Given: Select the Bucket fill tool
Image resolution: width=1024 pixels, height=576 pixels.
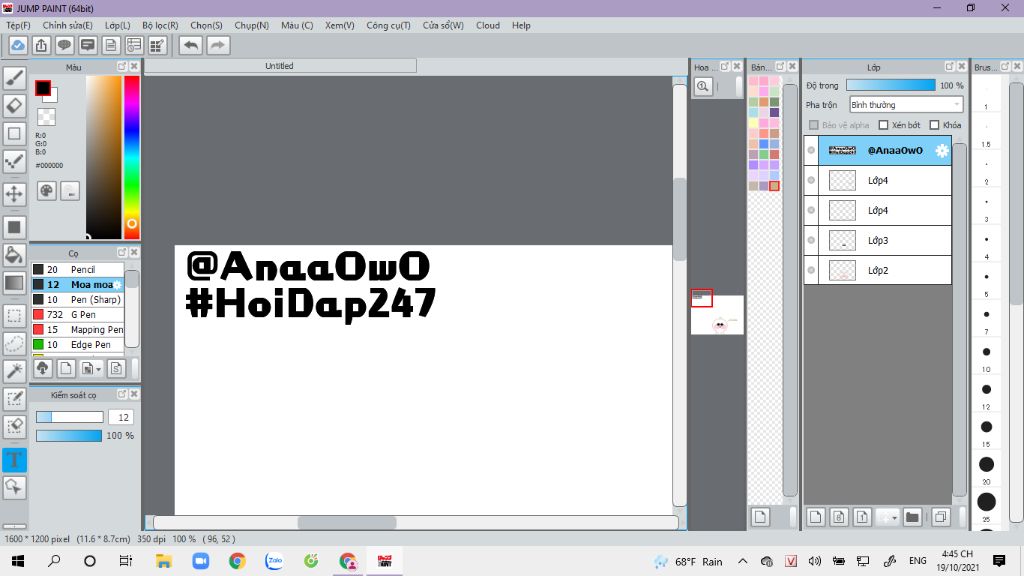Looking at the screenshot, I should click(14, 255).
